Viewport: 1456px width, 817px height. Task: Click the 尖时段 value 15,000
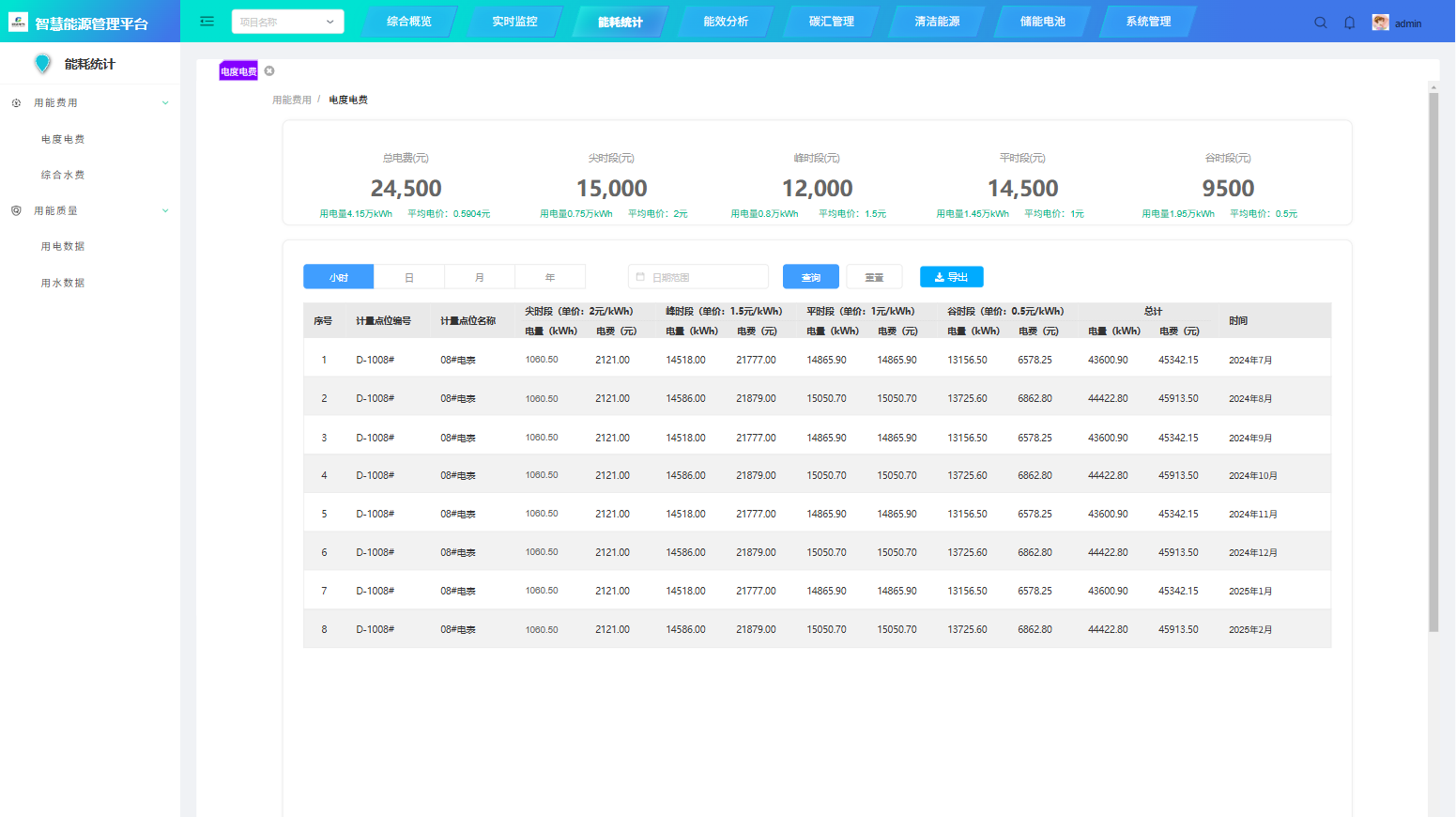(x=611, y=189)
